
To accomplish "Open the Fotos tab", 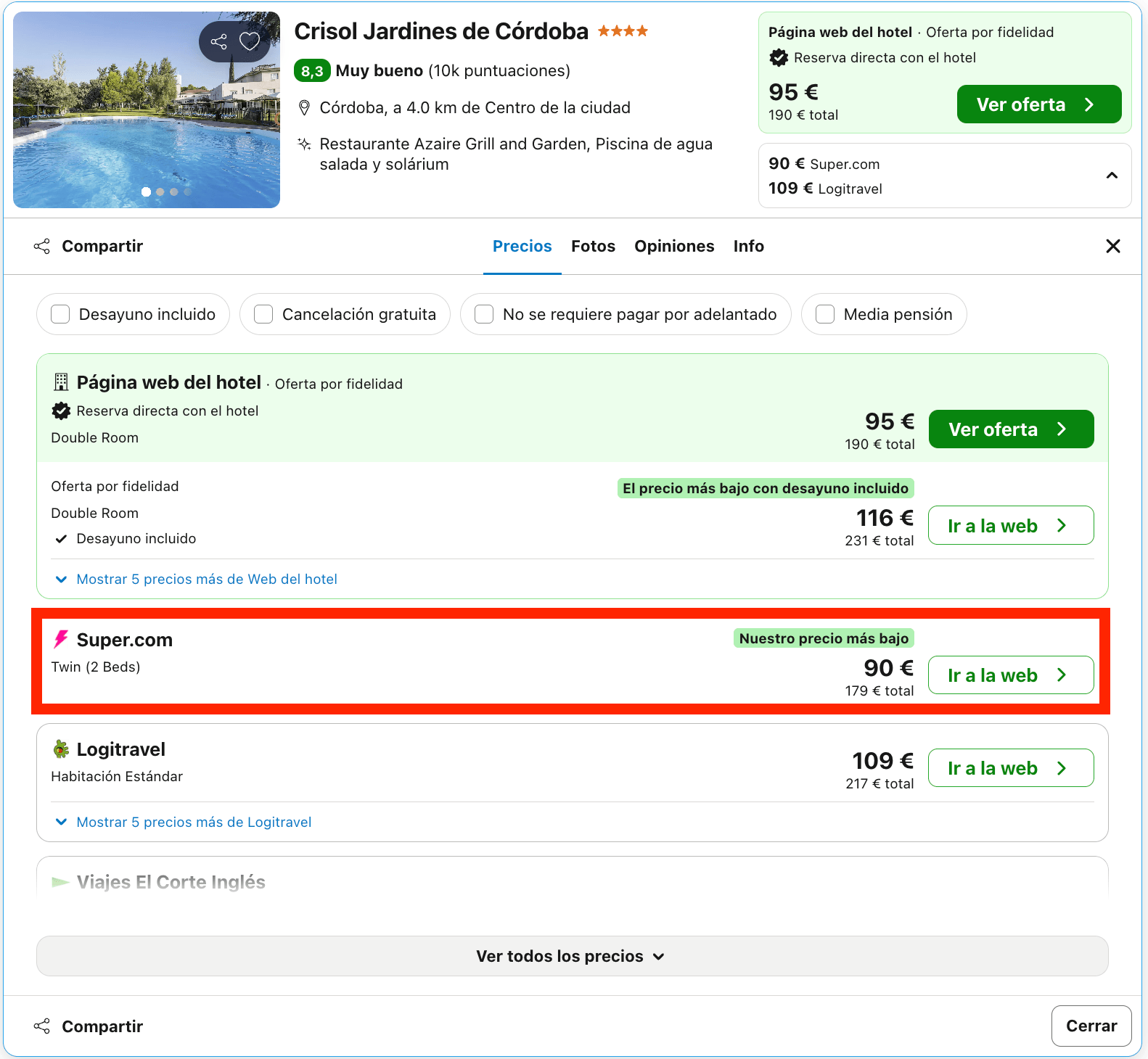I will [593, 246].
